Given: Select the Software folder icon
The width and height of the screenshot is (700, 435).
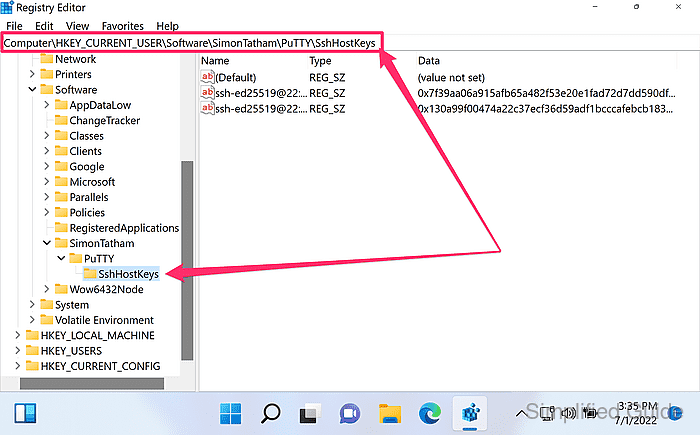Looking at the screenshot, I should pos(46,89).
